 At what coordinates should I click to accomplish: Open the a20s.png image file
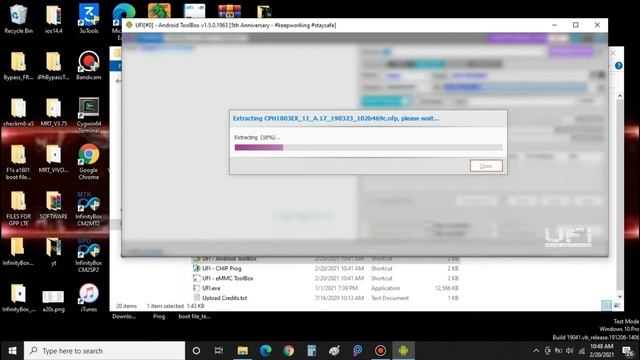tap(53, 300)
